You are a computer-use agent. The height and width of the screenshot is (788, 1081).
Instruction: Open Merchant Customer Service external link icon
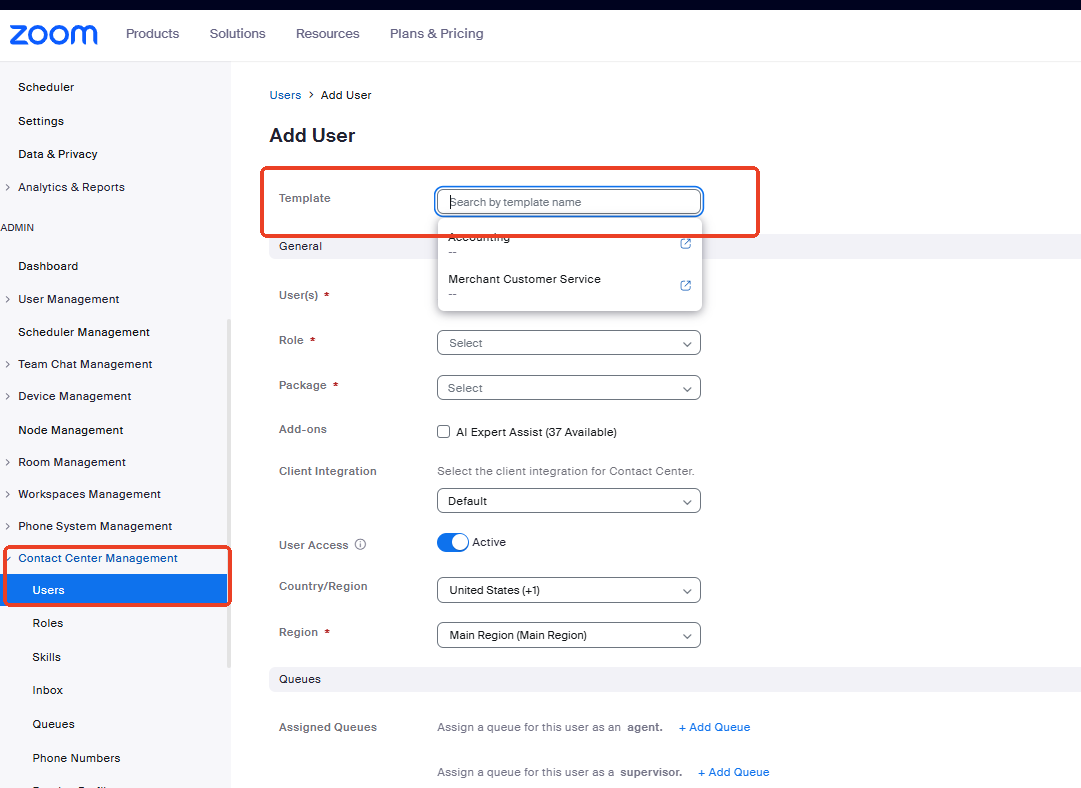(x=685, y=285)
